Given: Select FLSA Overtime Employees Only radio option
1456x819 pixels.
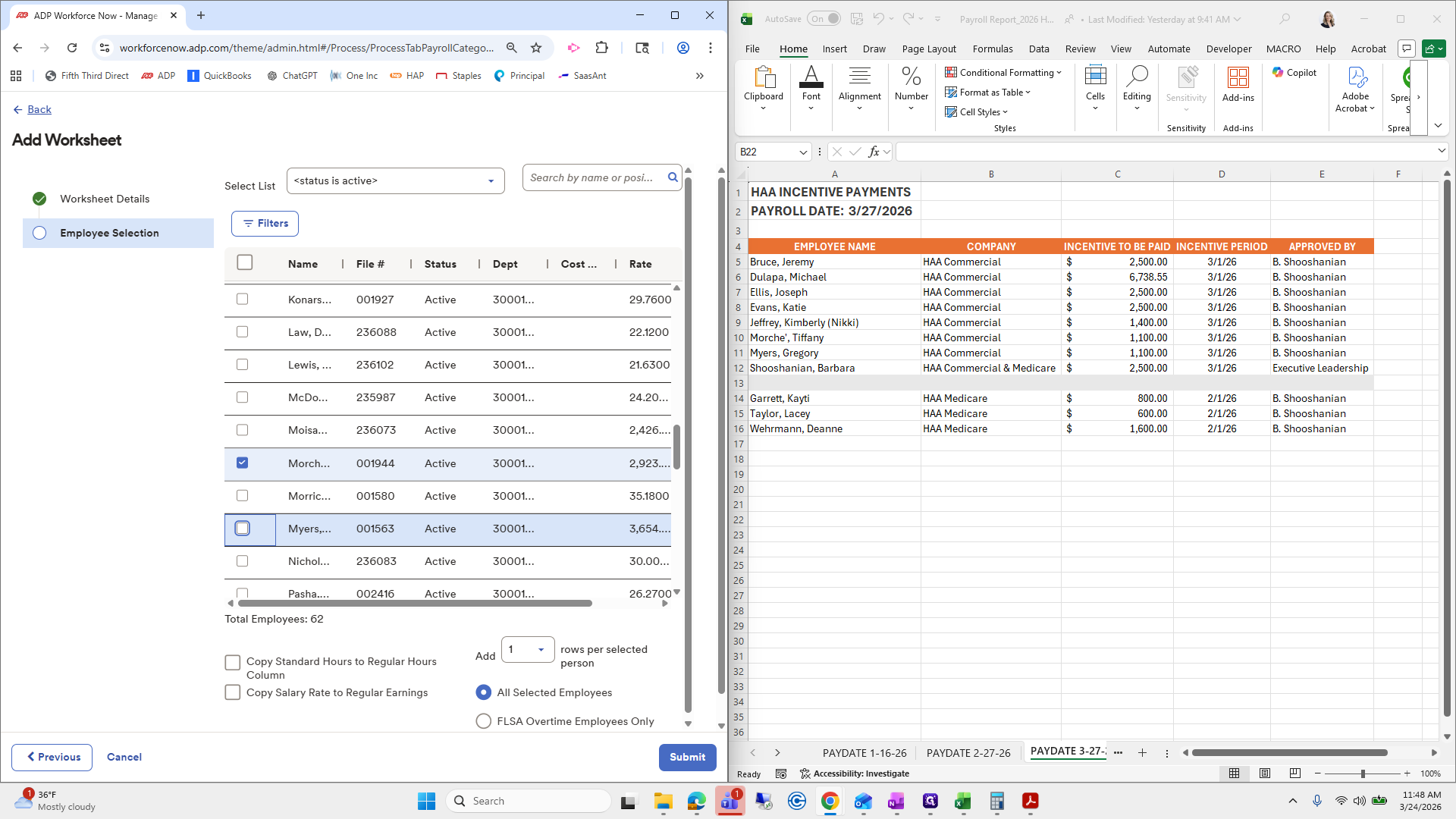Looking at the screenshot, I should (x=483, y=721).
